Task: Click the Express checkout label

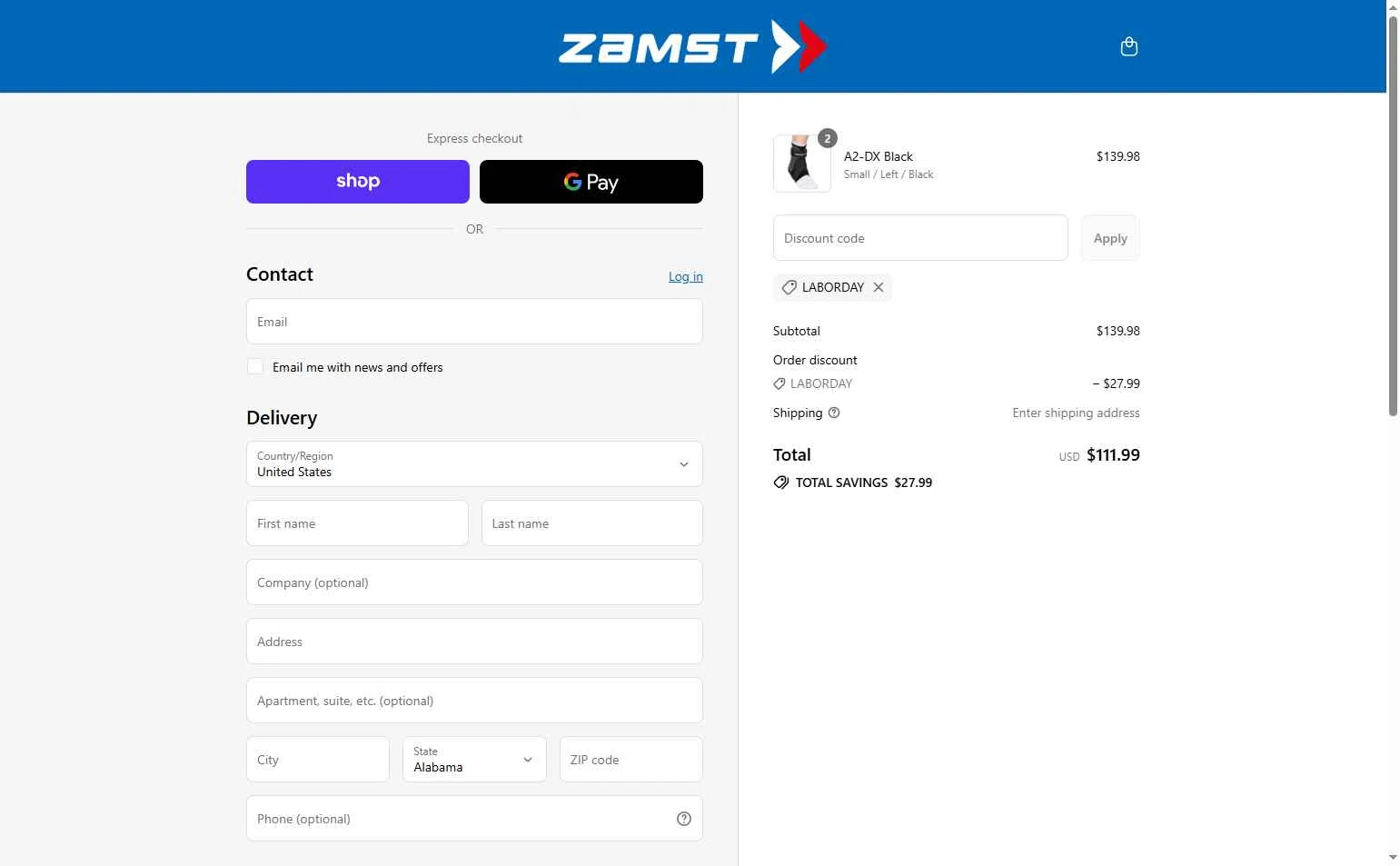Action: [474, 138]
